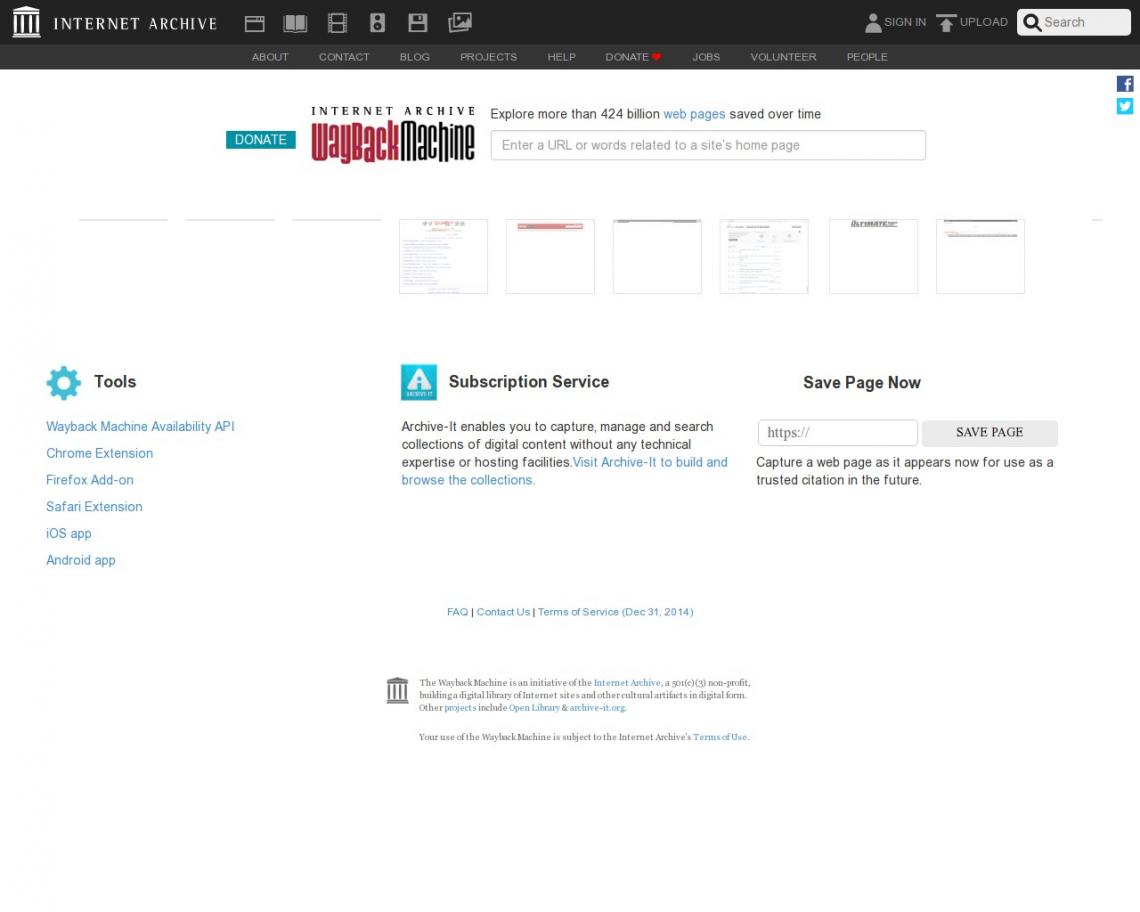1140x912 pixels.
Task: Focus the top-right Search field
Action: [x=1074, y=23]
